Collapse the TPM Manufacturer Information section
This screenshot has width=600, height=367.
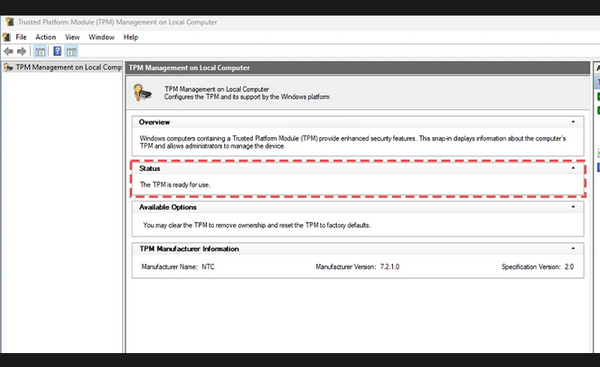[573, 248]
